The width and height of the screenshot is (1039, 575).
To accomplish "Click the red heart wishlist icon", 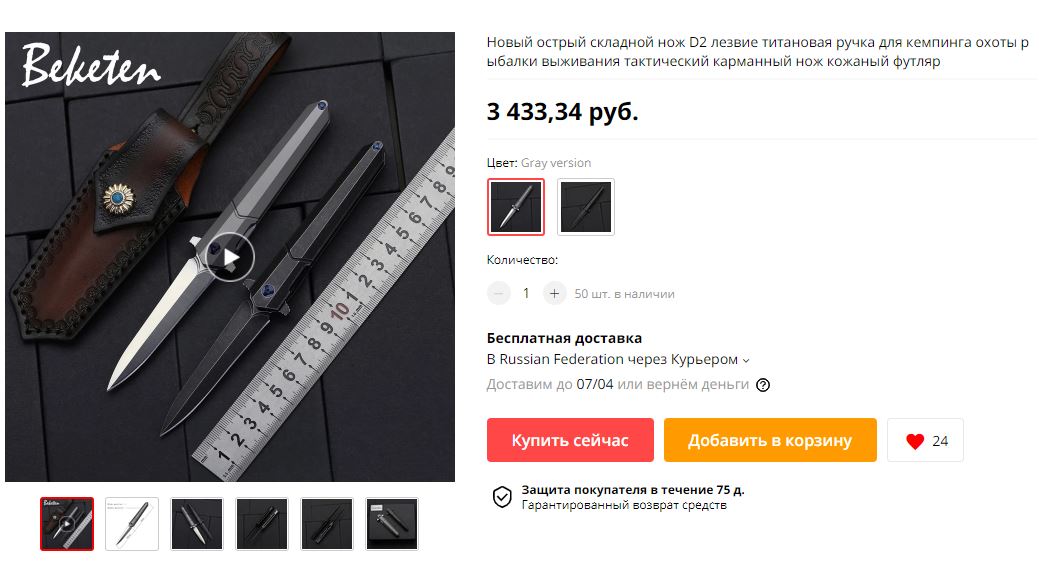I will [915, 441].
